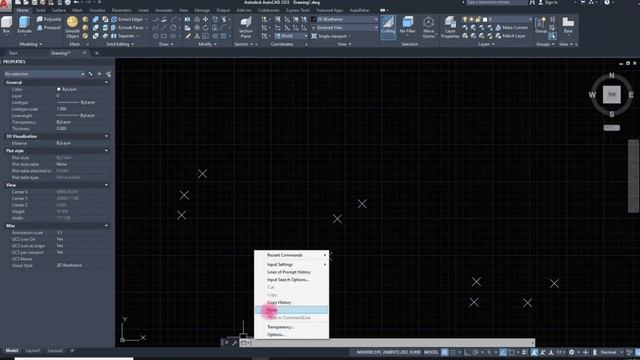Select the No Filter tool
This screenshot has width=640, height=360.
coord(407,25)
